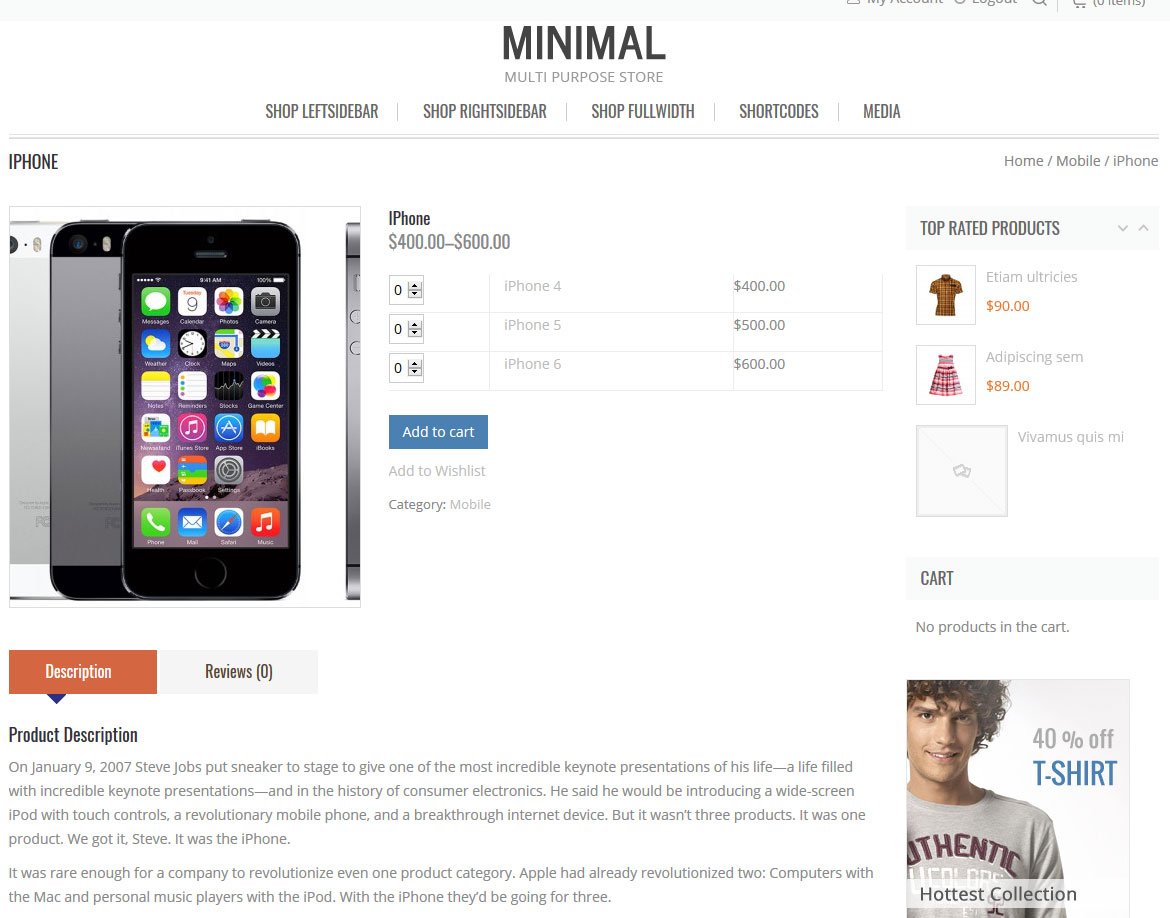Click the Add to cart button
The image size is (1170, 918).
click(x=438, y=432)
